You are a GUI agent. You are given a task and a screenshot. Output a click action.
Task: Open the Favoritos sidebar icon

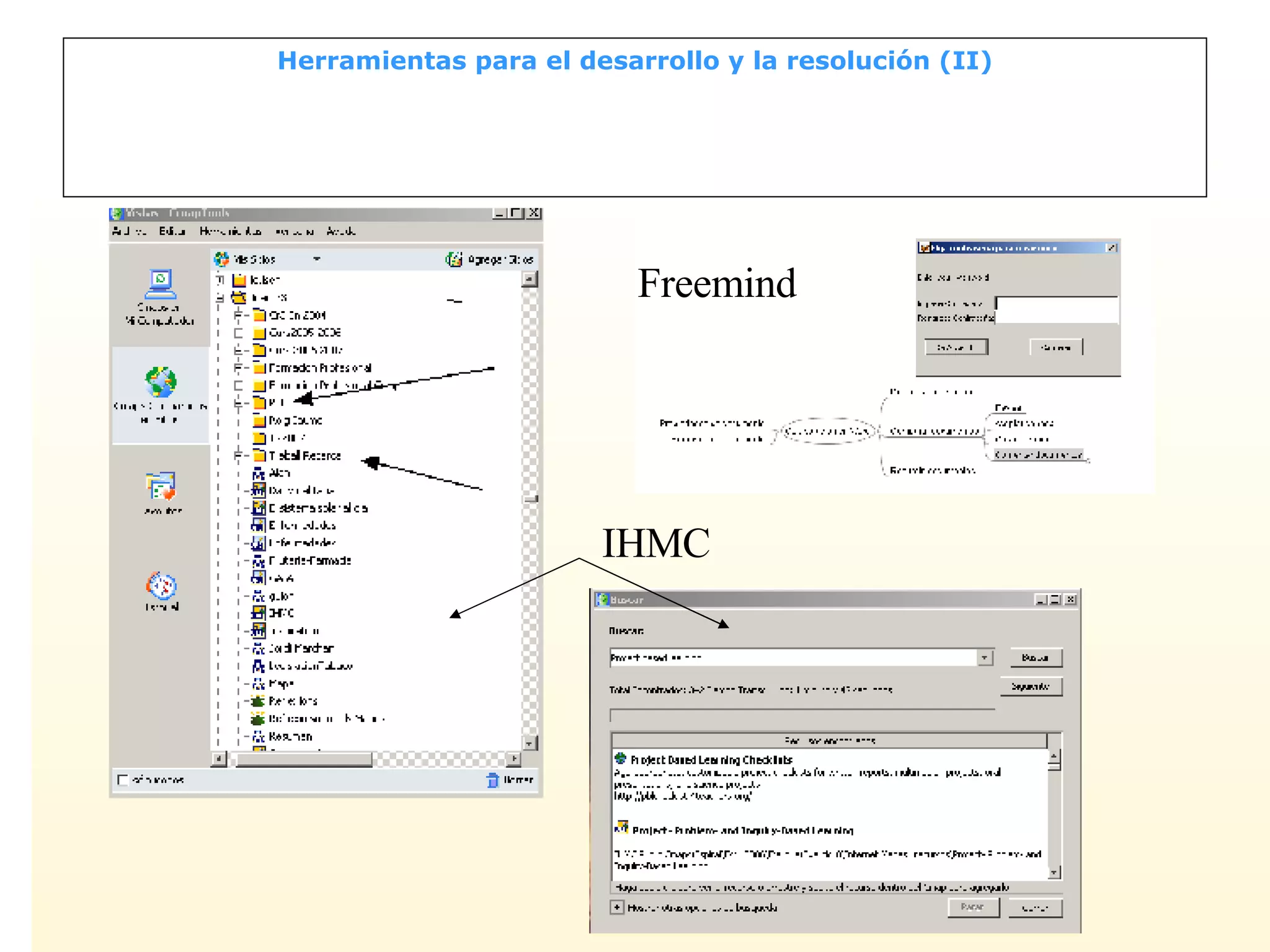tap(161, 486)
